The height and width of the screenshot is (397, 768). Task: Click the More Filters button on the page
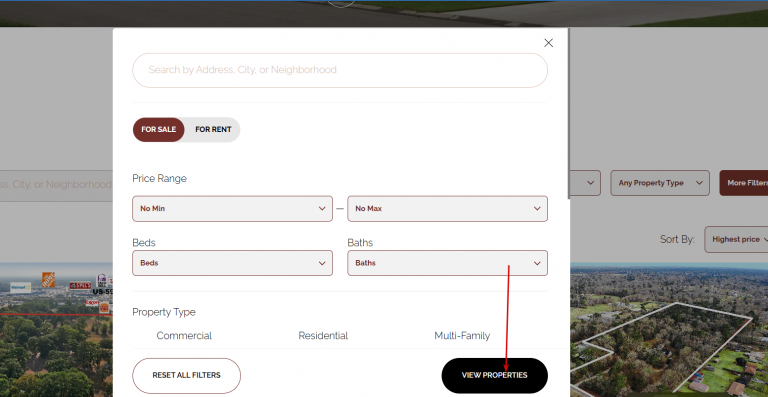coord(744,183)
